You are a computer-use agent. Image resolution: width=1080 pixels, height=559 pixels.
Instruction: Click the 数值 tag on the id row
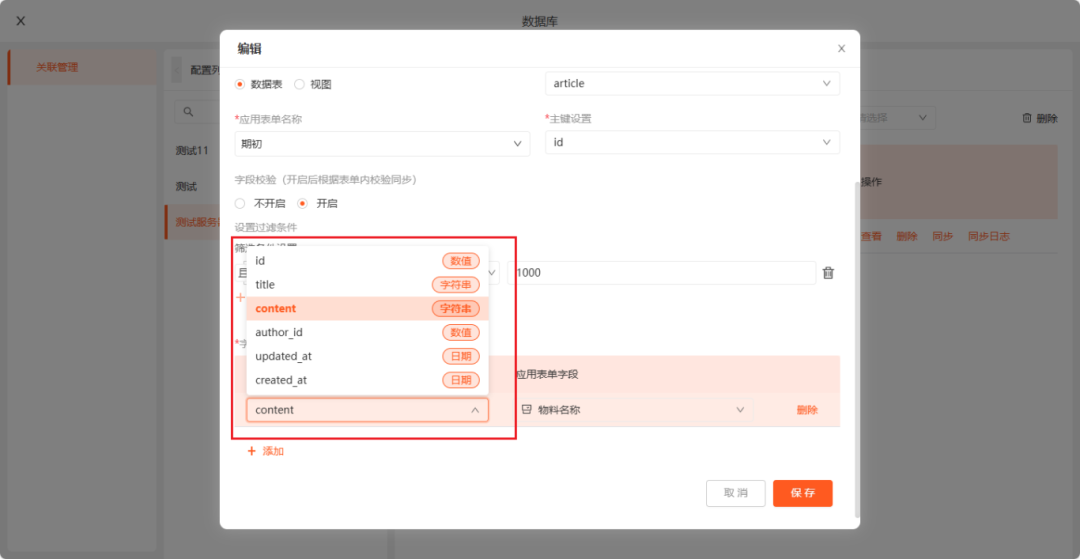pos(461,261)
